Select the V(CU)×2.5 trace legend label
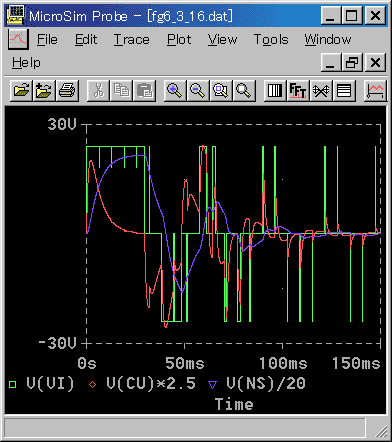 [151, 384]
